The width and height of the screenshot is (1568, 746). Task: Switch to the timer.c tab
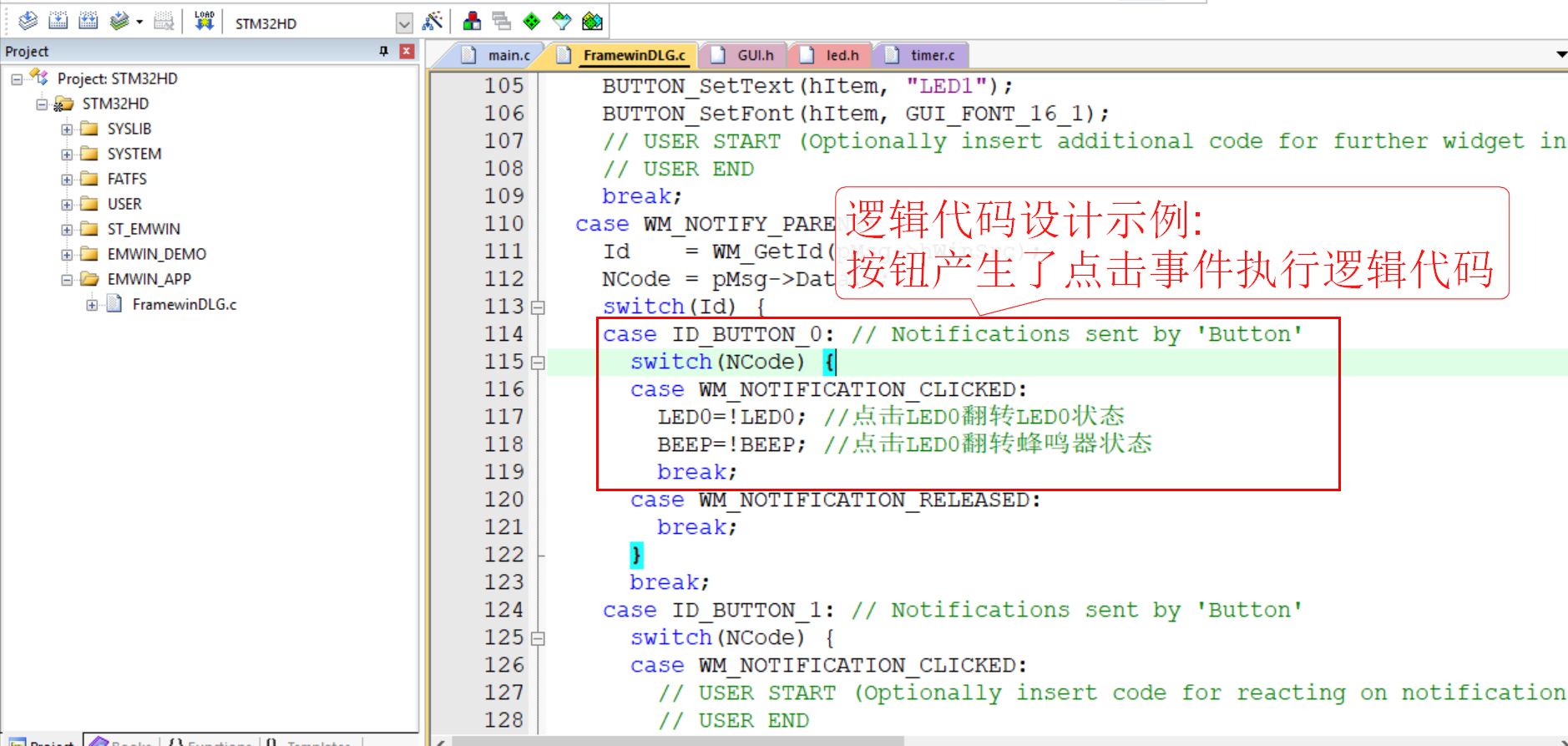pos(920,55)
